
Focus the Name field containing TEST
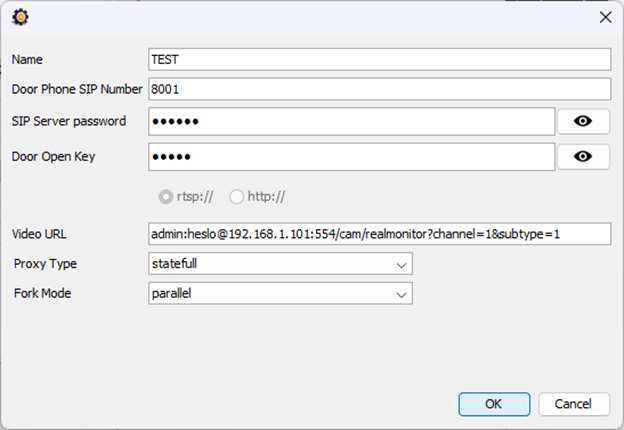pos(379,60)
